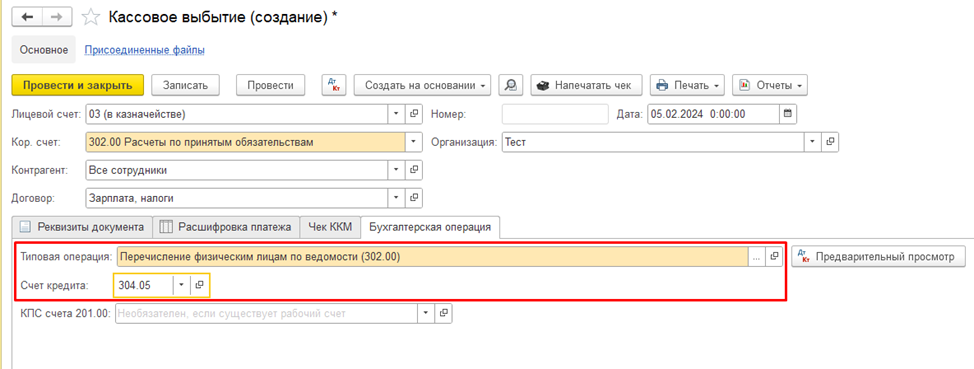Click Организация field with Тест
The width and height of the screenshot is (974, 369).
pyautogui.click(x=653, y=142)
